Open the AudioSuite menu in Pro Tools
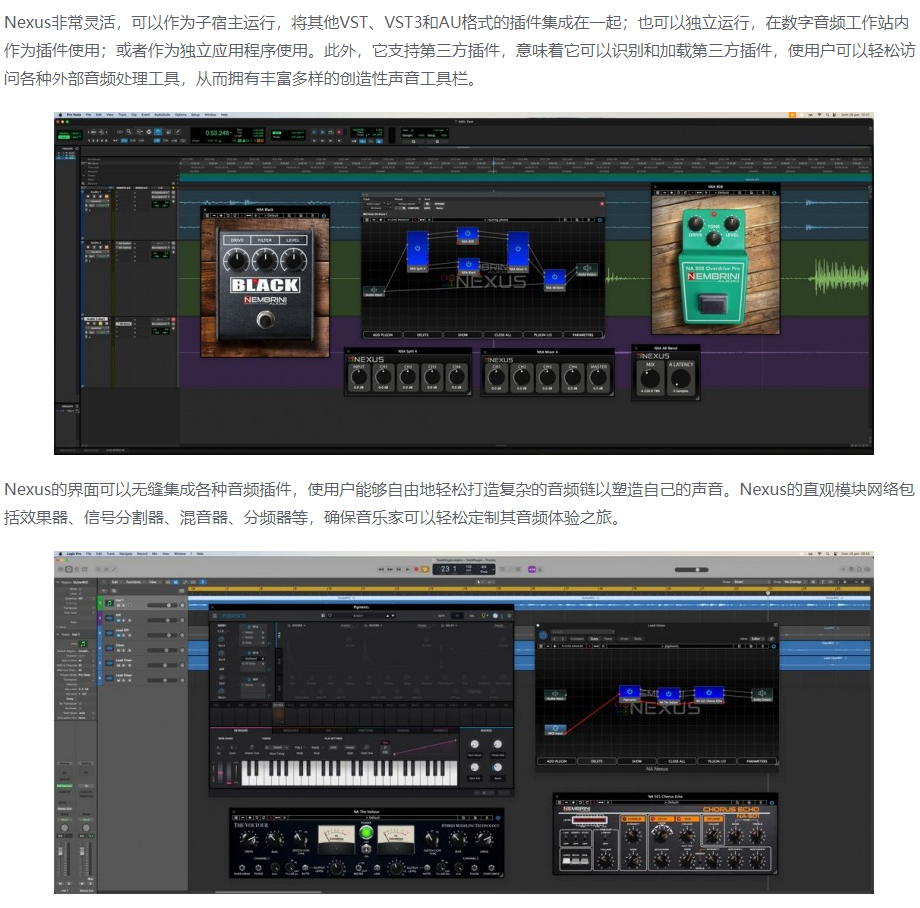This screenshot has height=908, width=920. click(x=161, y=115)
